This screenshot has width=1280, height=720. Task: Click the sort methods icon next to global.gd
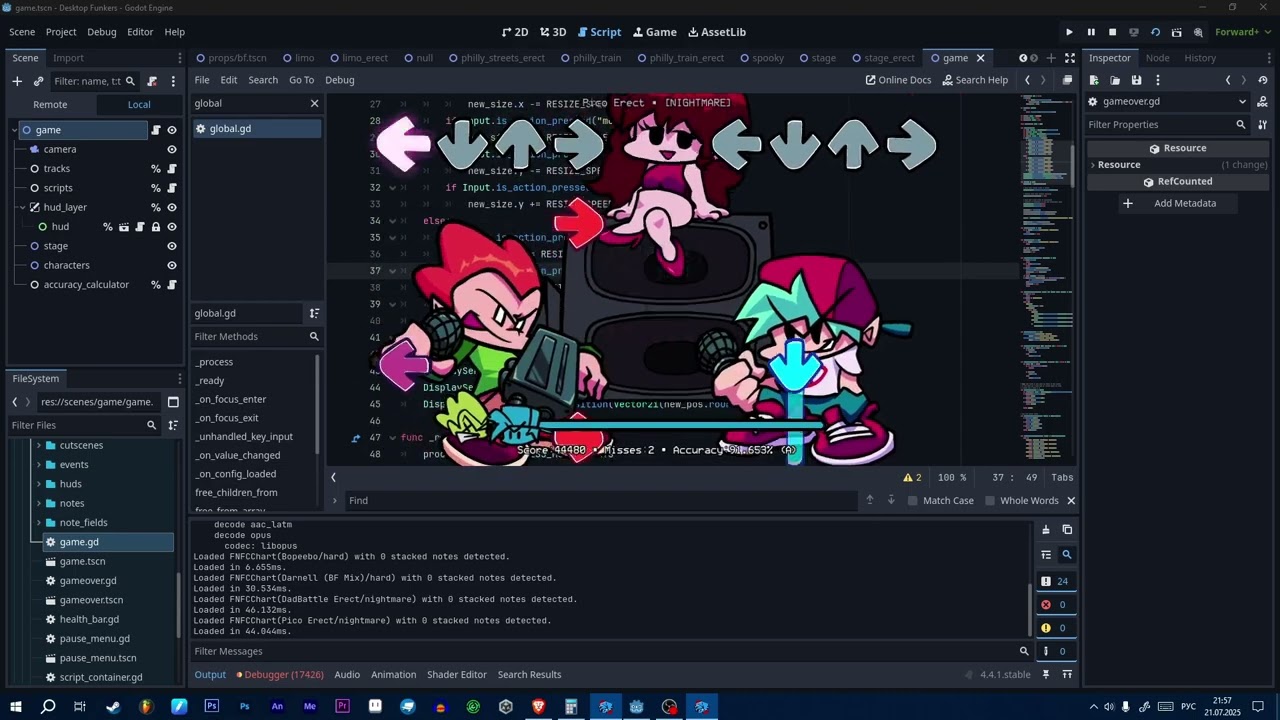click(314, 314)
